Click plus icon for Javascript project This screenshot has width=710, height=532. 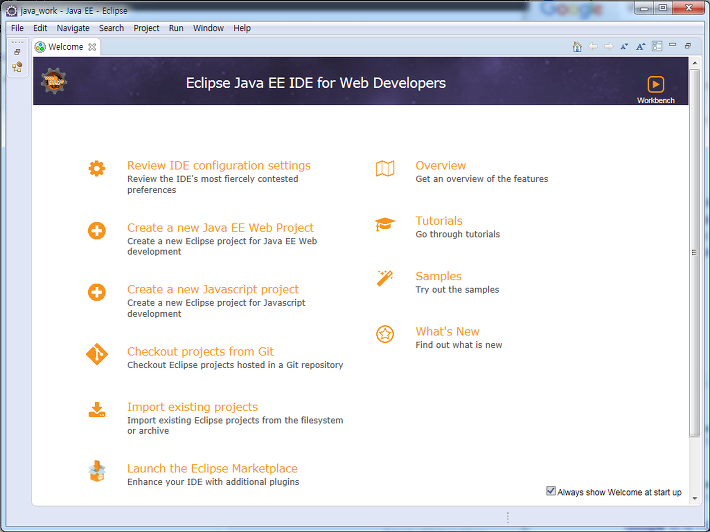(x=96, y=292)
